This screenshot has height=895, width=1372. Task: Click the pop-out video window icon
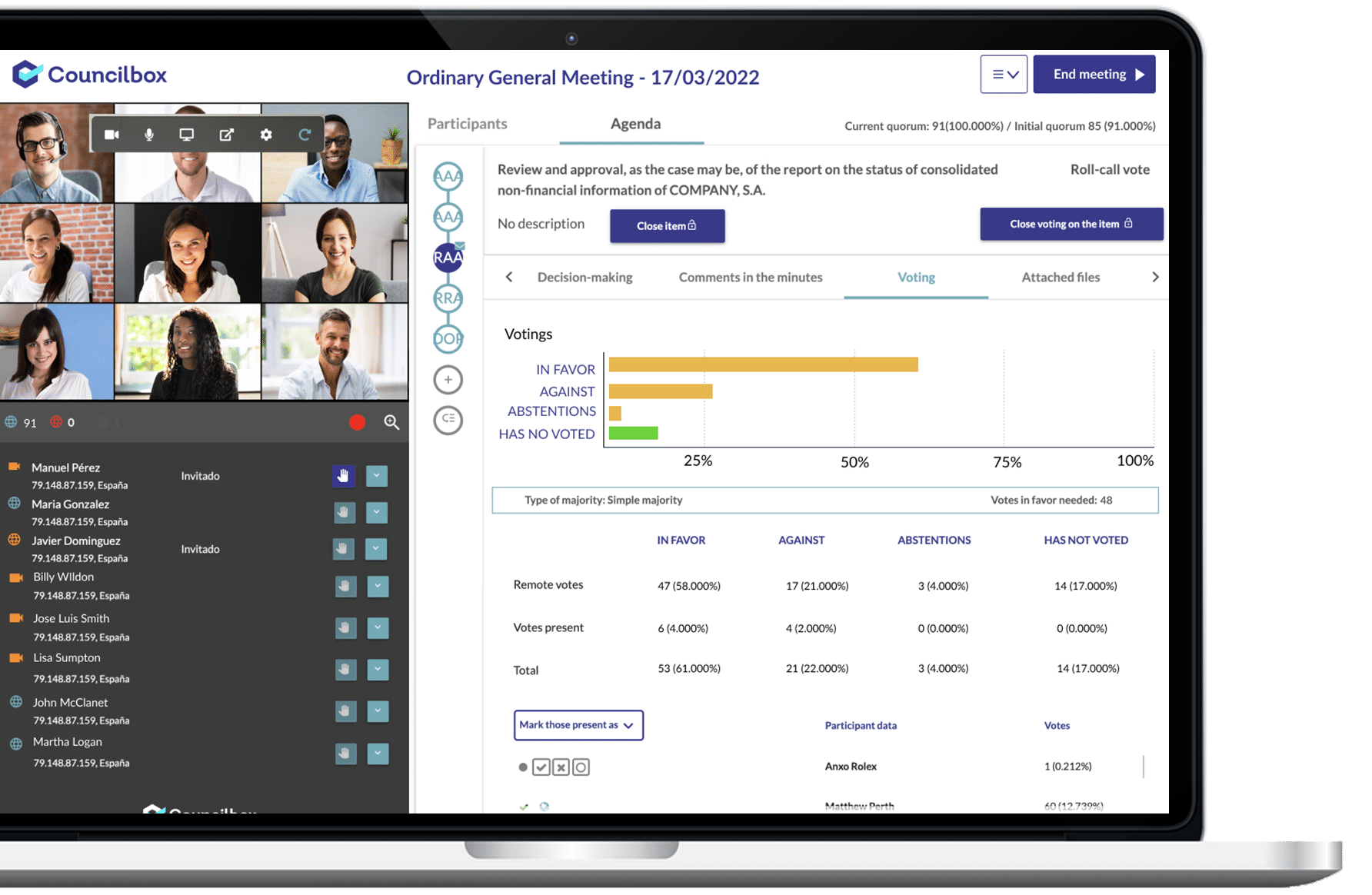226,135
